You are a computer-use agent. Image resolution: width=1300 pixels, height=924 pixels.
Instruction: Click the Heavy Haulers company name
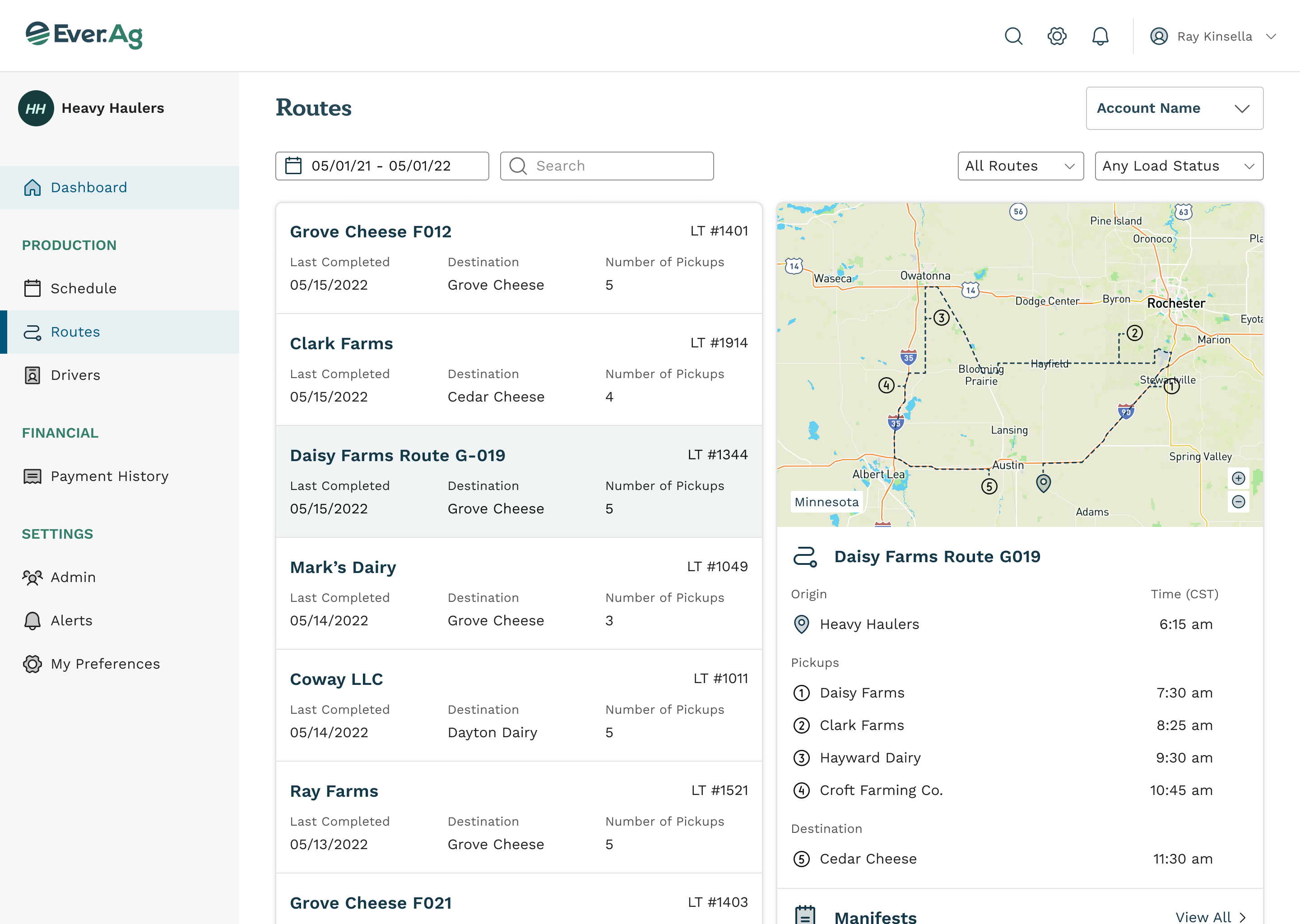click(x=113, y=108)
